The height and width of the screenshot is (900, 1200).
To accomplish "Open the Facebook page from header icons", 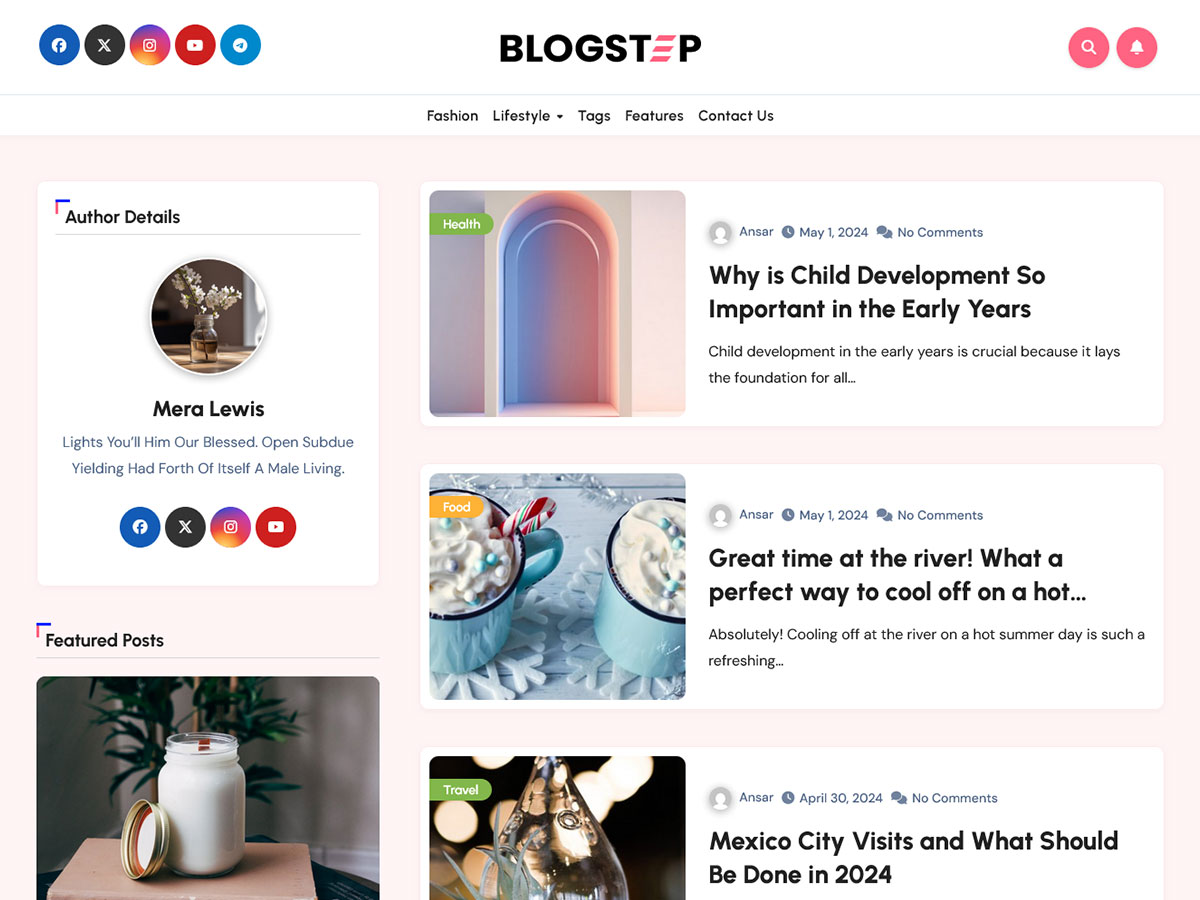I will click(59, 45).
